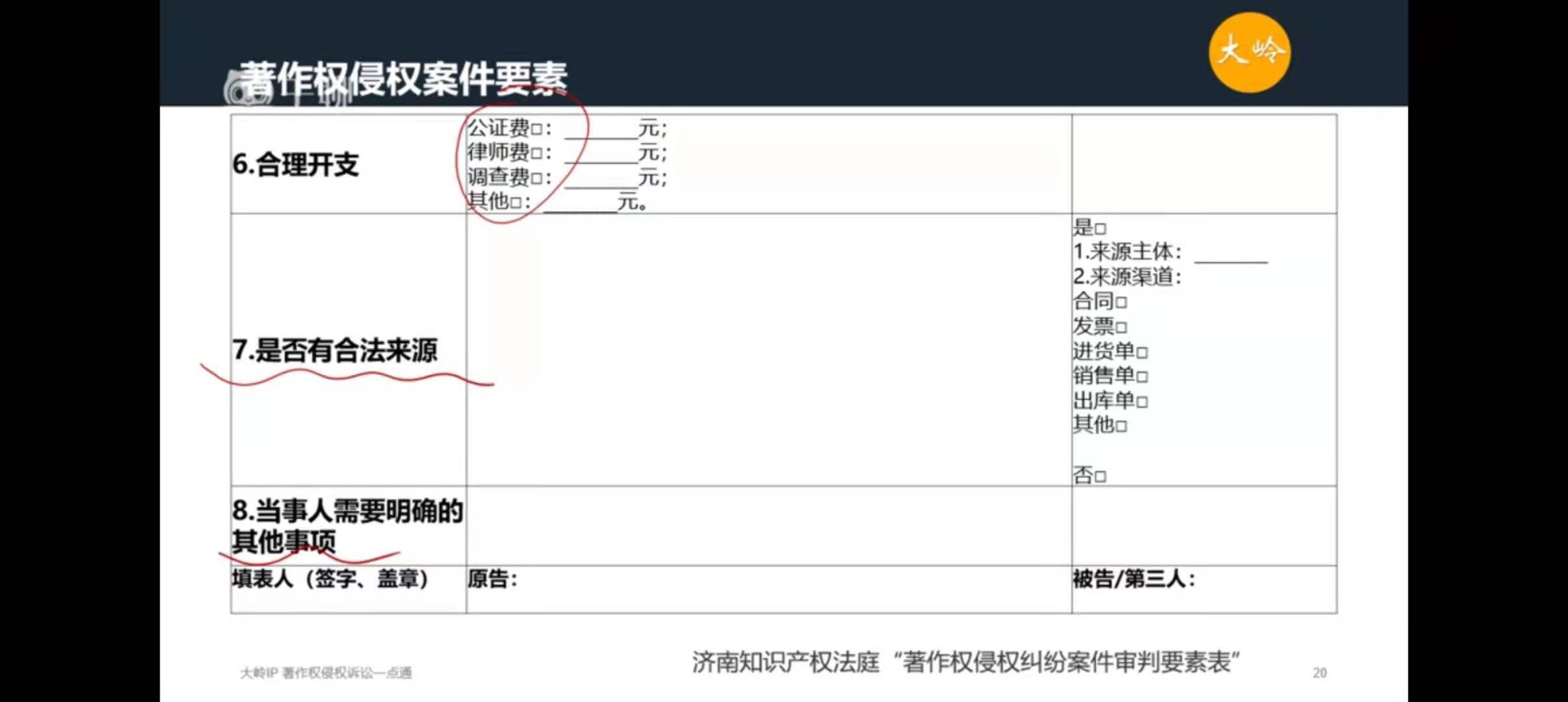Tick the 进货单 checkbox
1568x702 pixels.
[x=1142, y=352]
